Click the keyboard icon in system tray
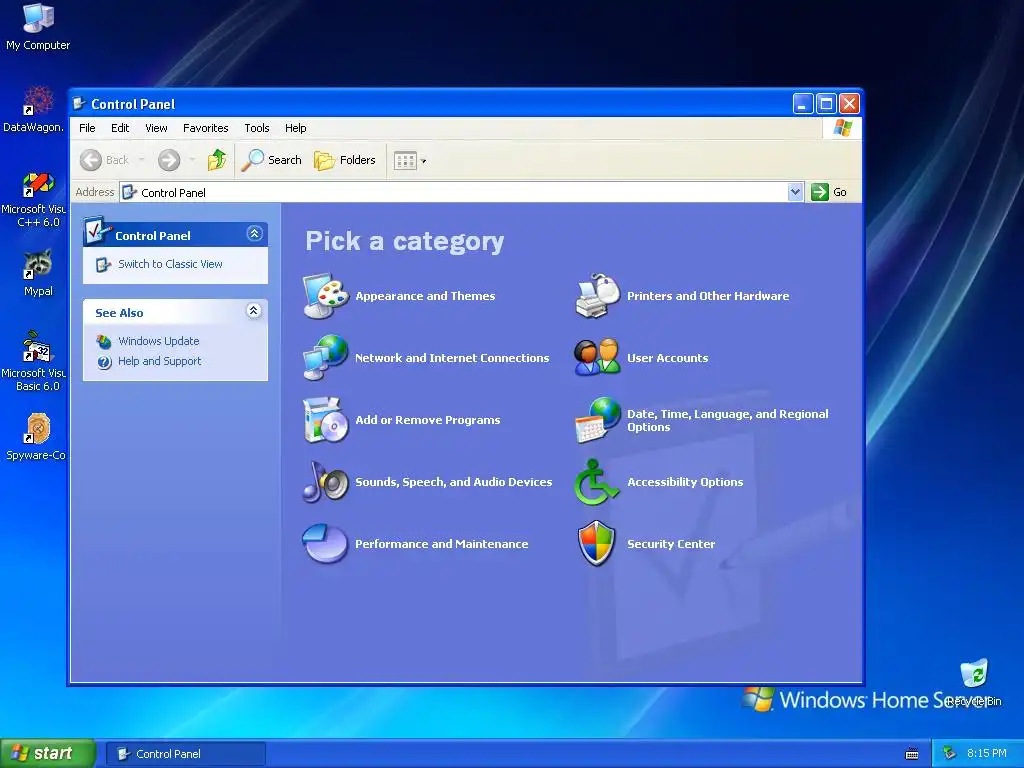1024x768 pixels. coord(912,754)
